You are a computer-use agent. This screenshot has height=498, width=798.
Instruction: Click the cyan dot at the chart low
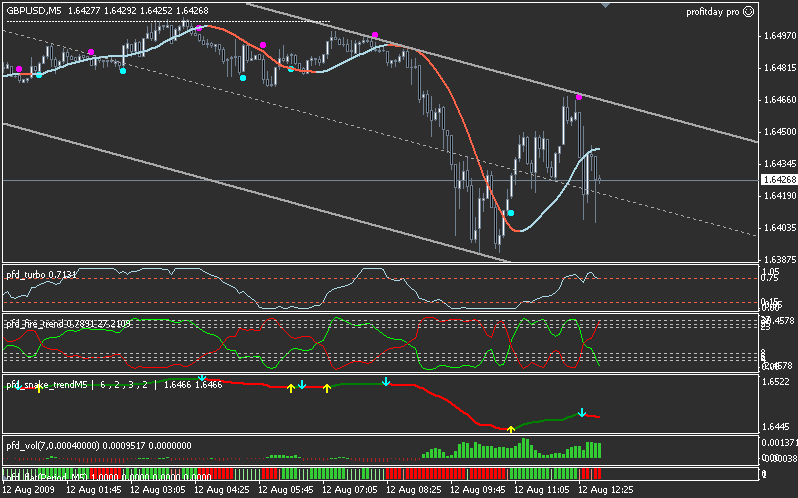[511, 213]
